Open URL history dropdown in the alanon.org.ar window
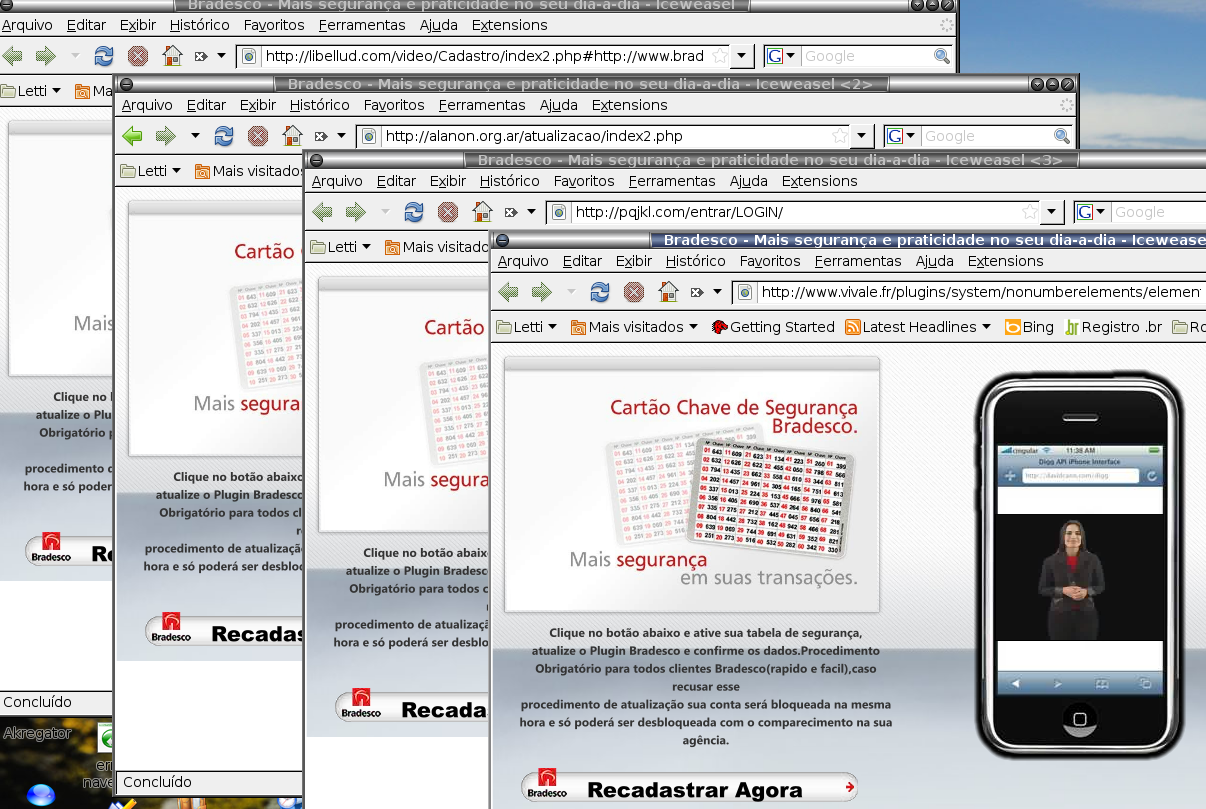1206x809 pixels. coord(861,136)
